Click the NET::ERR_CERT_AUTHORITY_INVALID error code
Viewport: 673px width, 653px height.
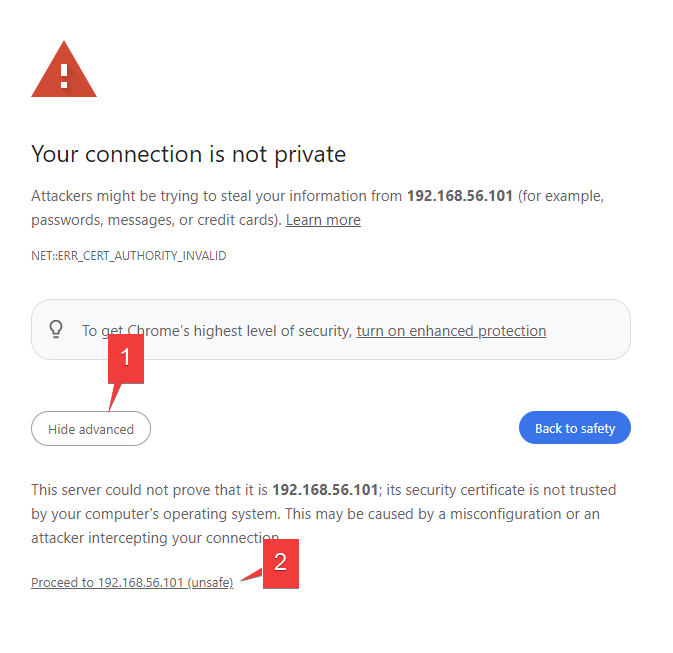(x=129, y=256)
